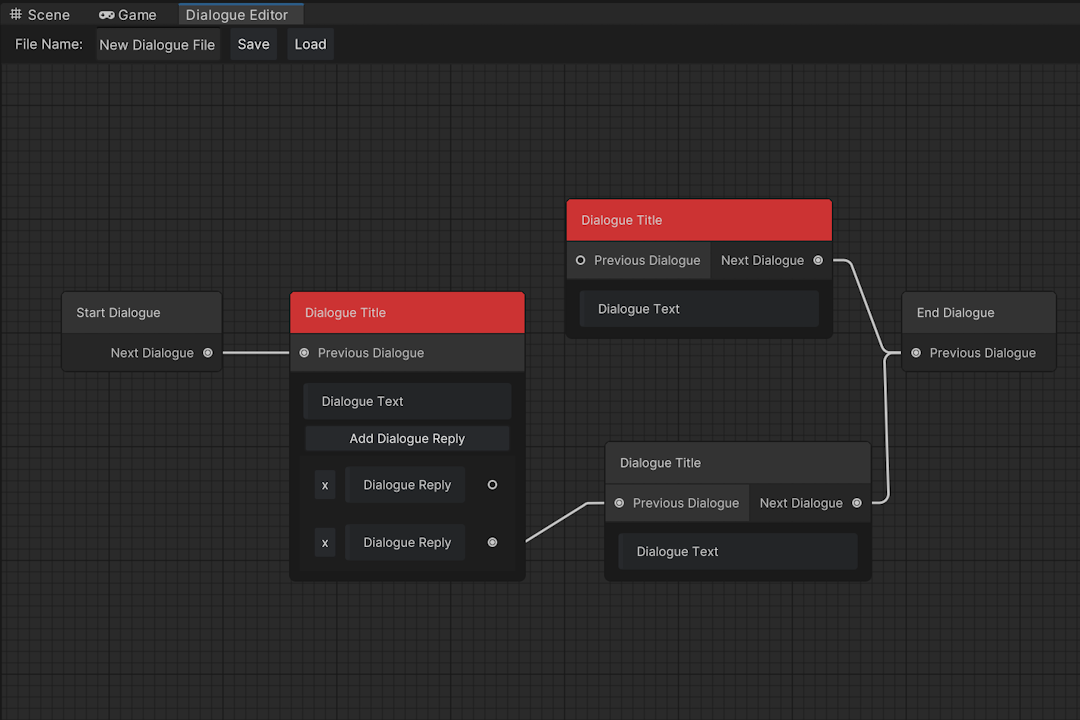The width and height of the screenshot is (1080, 720).
Task: Click the bottom-right node's Next Dialogue port
Action: pyautogui.click(x=857, y=503)
